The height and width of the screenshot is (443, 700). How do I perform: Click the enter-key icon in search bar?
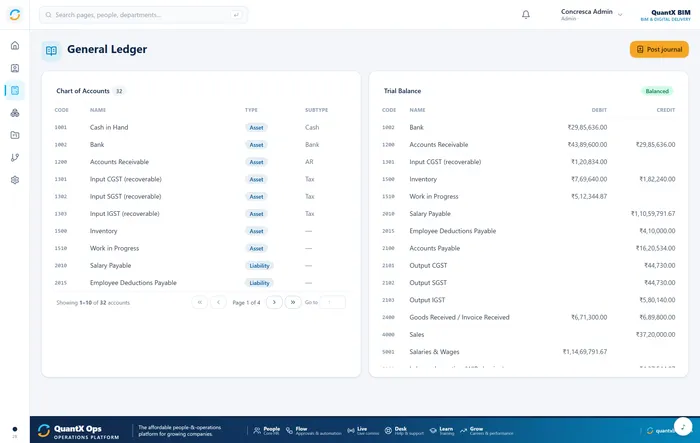(236, 15)
